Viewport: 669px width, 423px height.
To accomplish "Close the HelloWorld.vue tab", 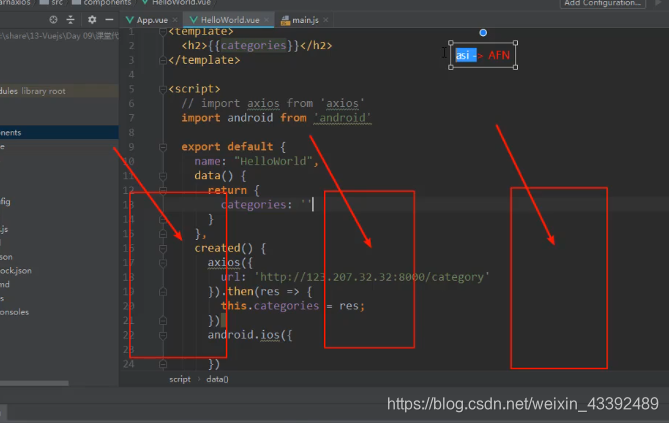I will click(267, 20).
